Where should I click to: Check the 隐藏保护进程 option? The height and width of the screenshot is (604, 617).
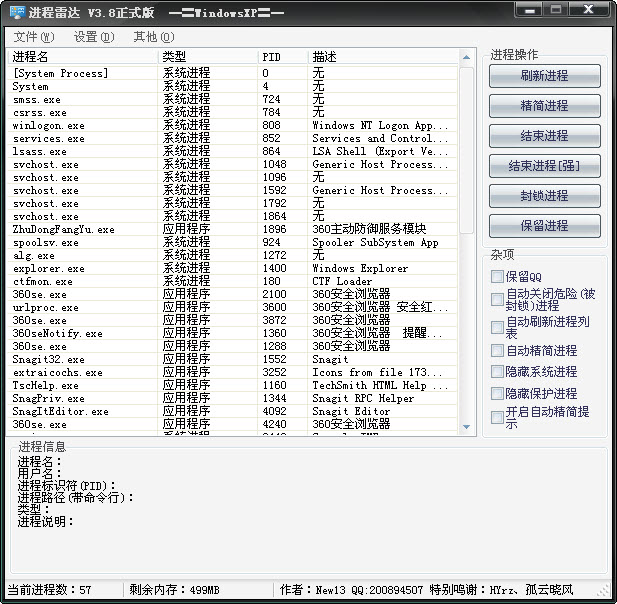pos(497,393)
